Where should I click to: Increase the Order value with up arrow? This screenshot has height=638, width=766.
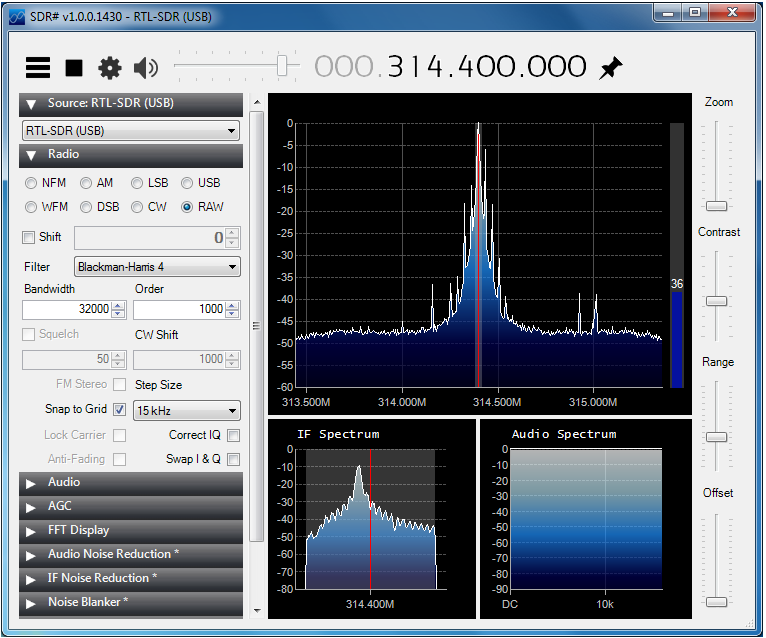232,305
